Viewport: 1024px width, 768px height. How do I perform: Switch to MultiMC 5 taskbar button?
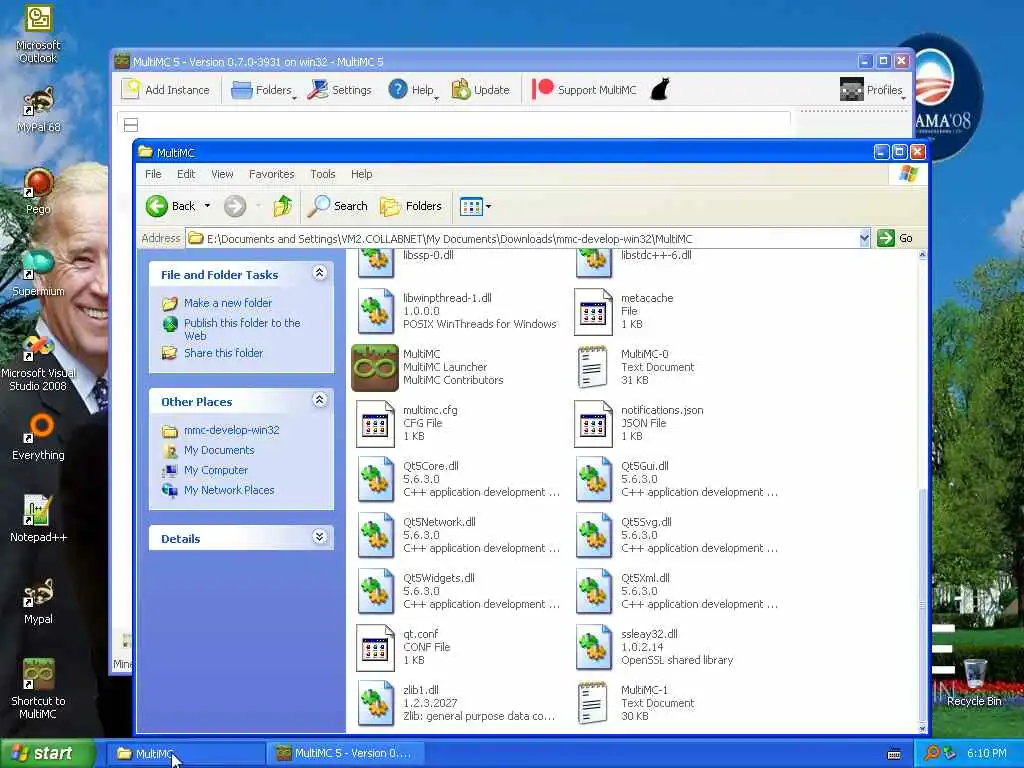click(x=345, y=754)
